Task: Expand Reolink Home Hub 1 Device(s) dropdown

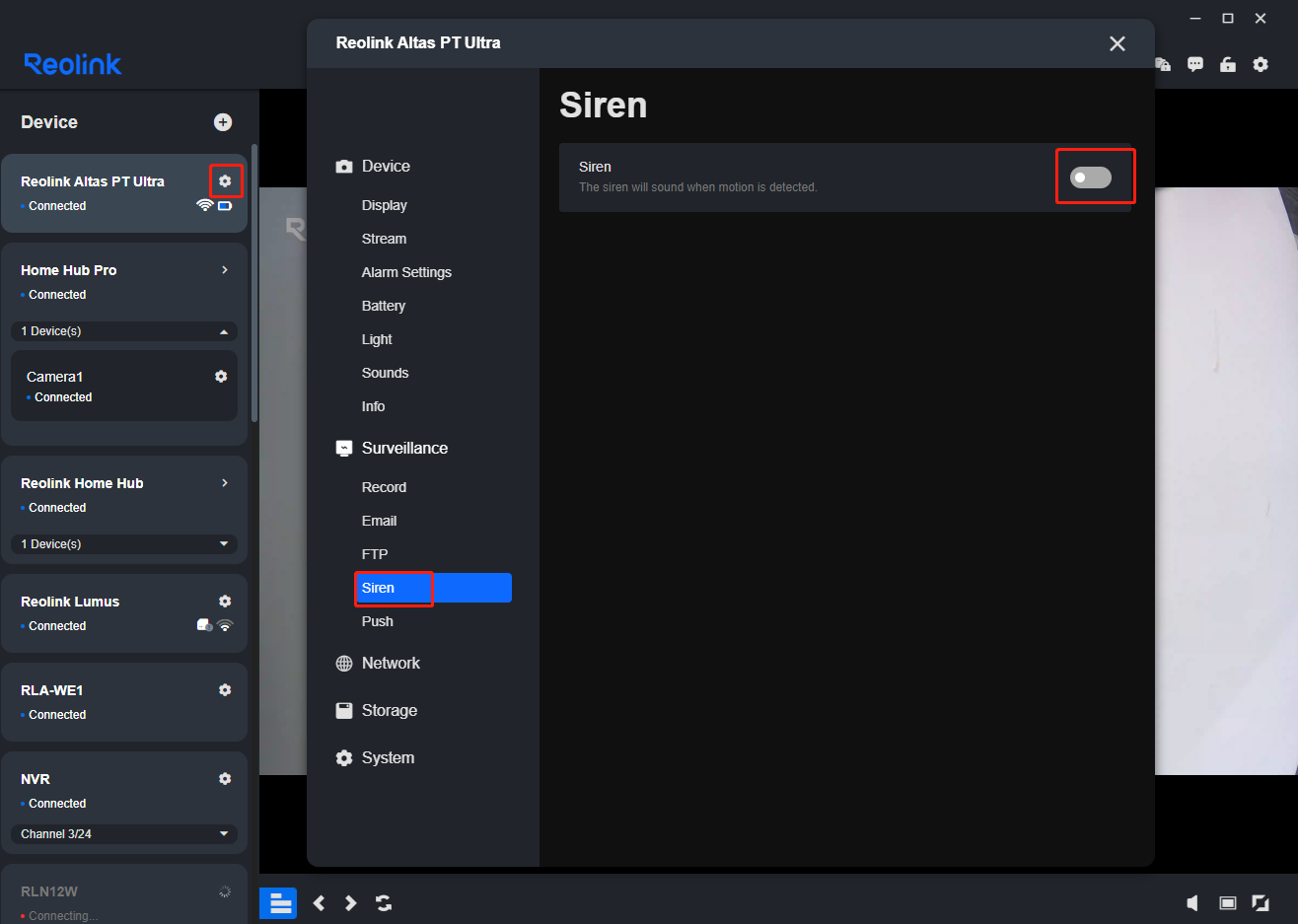Action: [124, 544]
